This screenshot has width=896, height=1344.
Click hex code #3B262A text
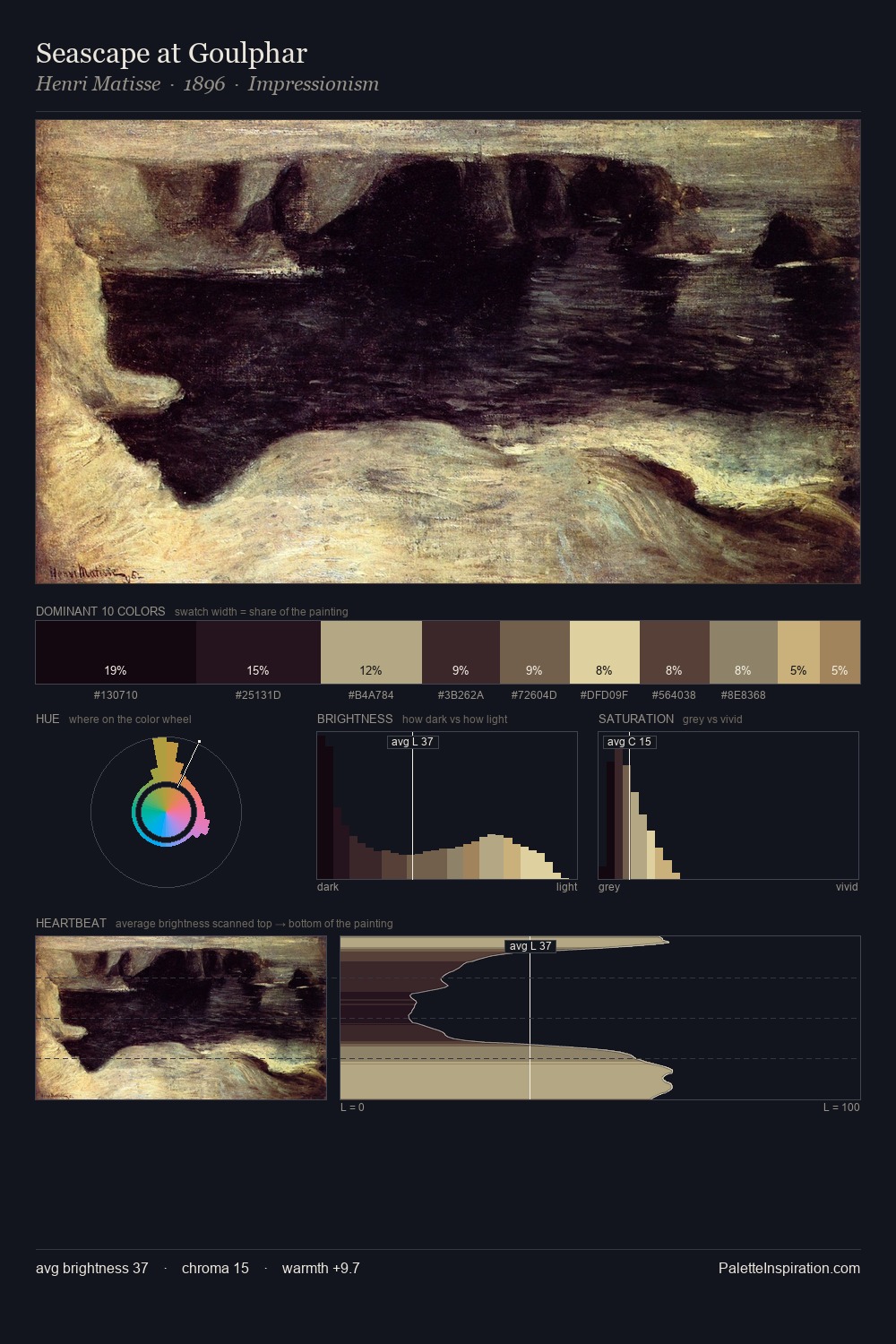[461, 695]
